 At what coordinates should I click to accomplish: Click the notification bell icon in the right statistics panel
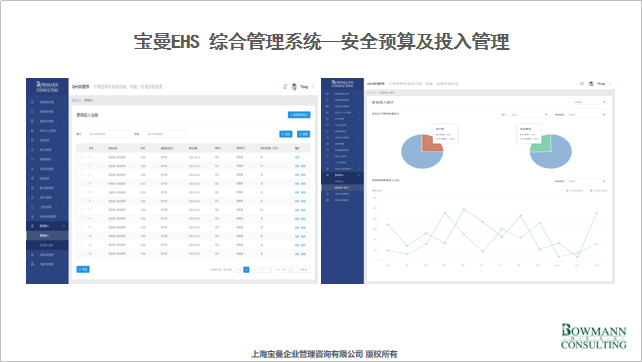point(582,84)
